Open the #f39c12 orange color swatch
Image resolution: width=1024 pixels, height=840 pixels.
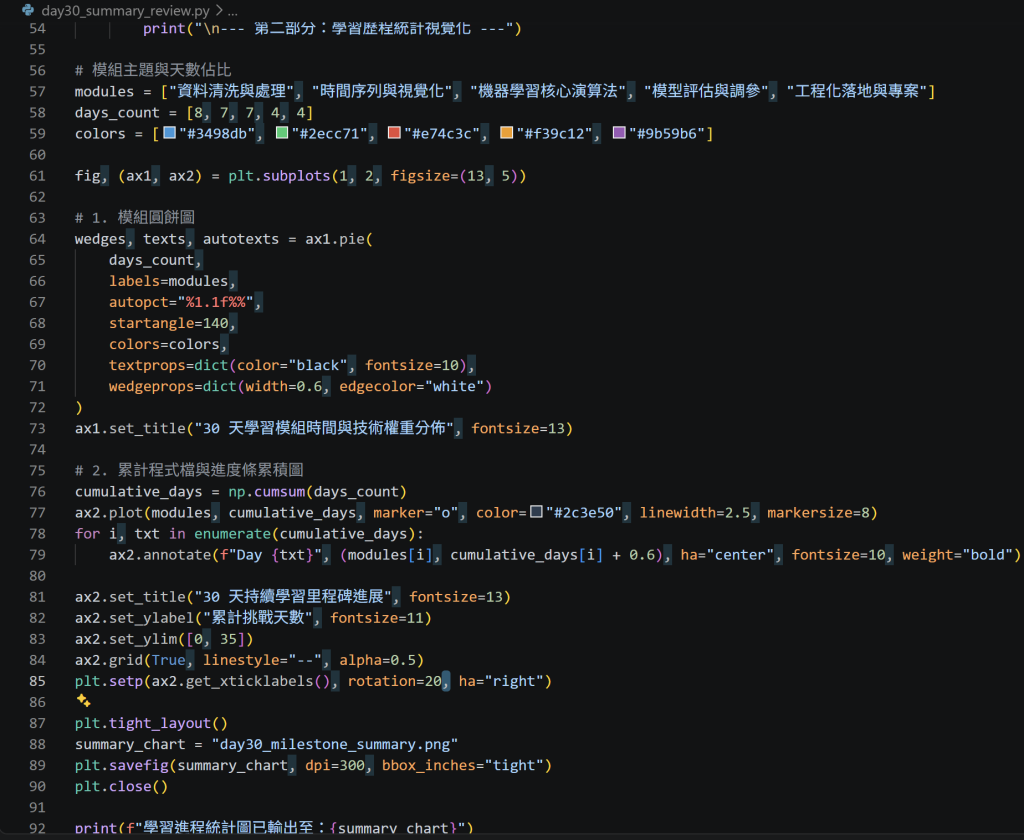click(506, 133)
